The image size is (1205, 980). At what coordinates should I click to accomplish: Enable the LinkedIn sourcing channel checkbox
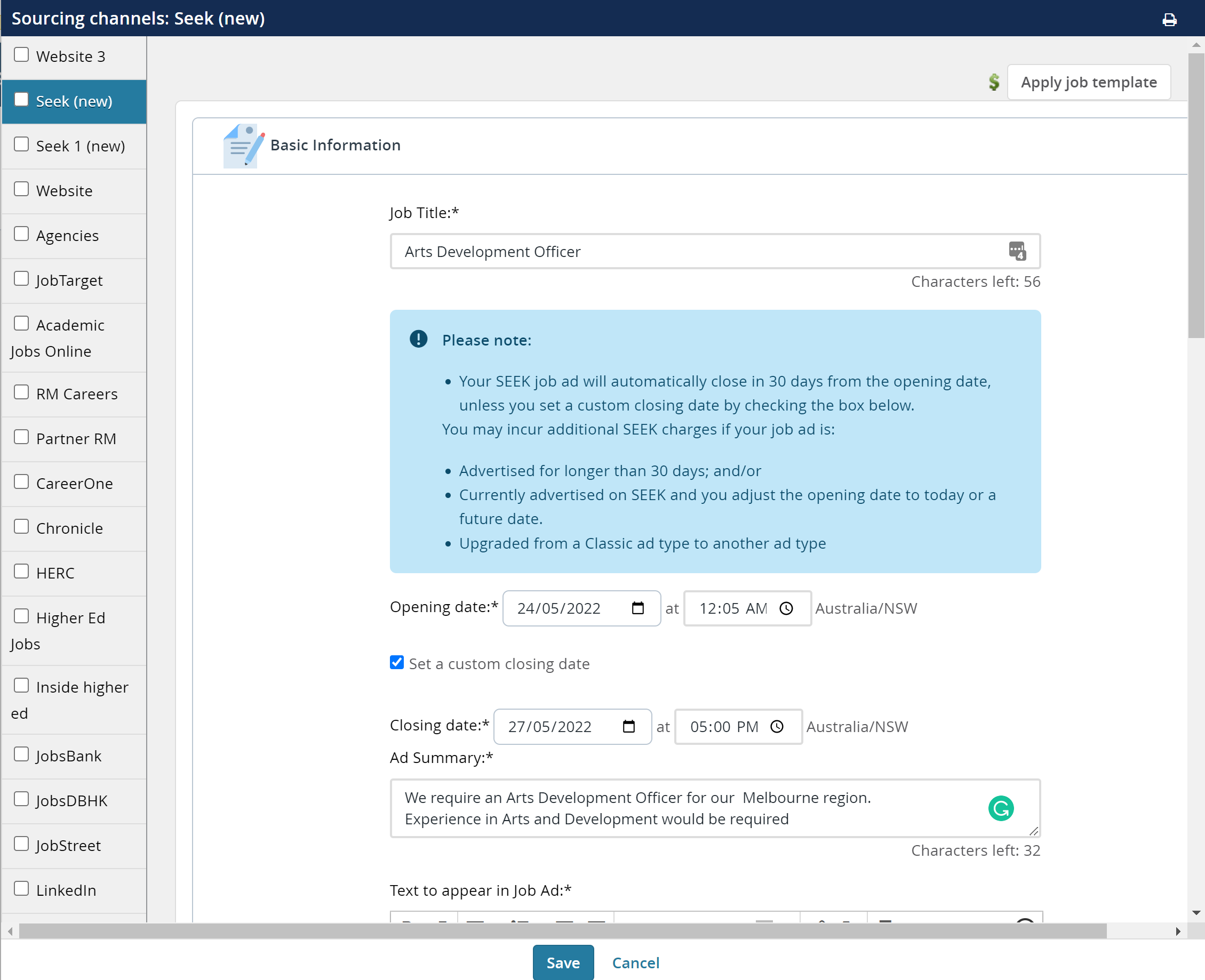(x=21, y=887)
